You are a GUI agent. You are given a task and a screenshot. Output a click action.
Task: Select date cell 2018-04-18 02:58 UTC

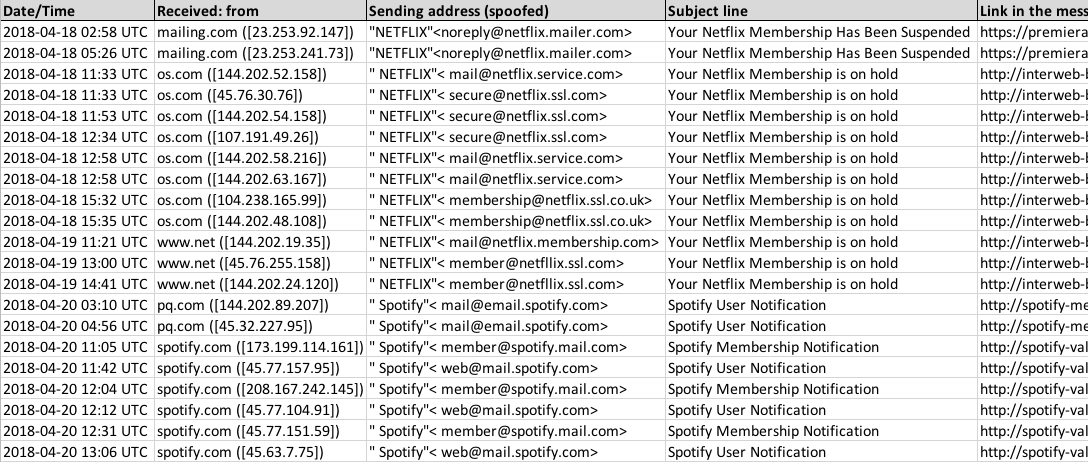point(77,32)
